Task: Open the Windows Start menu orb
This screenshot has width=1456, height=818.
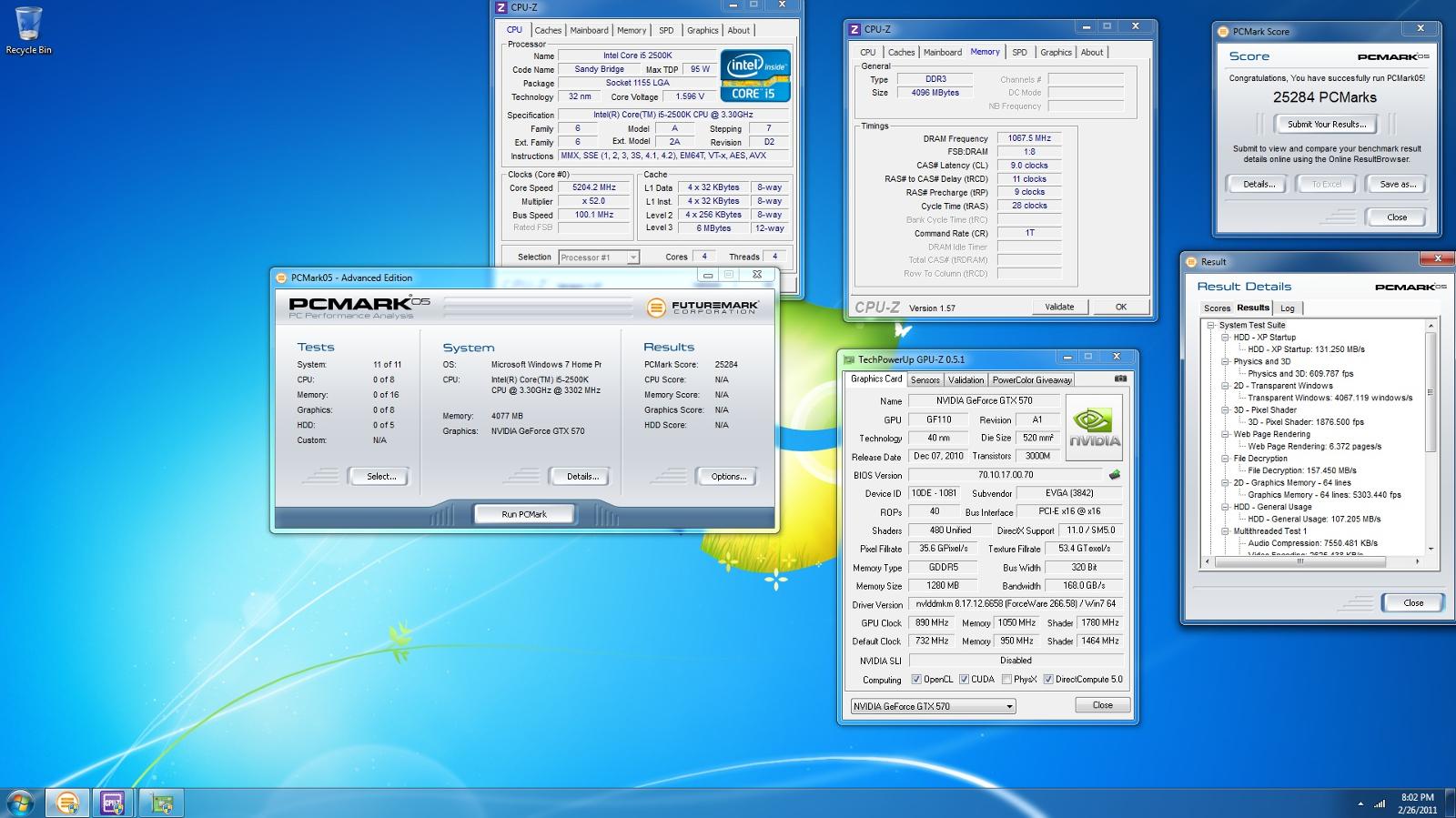Action: [x=20, y=803]
